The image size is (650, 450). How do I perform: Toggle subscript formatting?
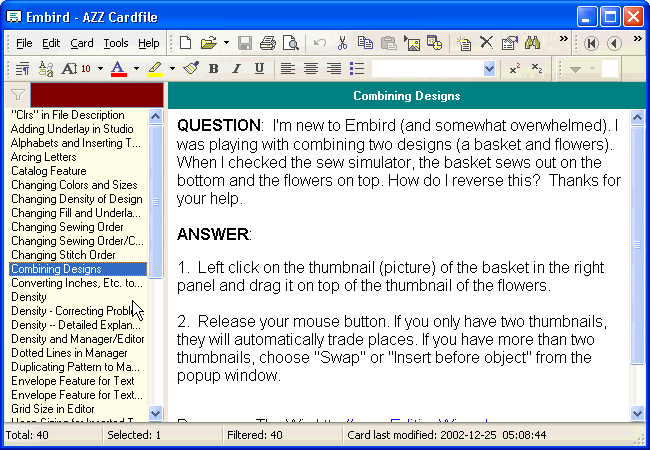coord(537,69)
